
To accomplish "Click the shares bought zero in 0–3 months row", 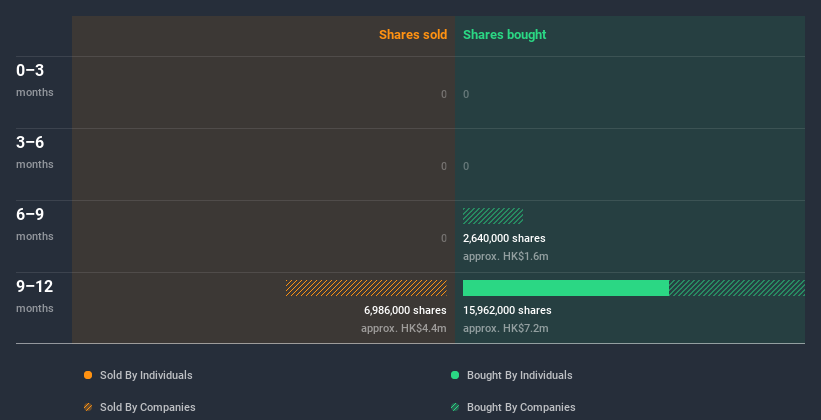I will point(466,94).
